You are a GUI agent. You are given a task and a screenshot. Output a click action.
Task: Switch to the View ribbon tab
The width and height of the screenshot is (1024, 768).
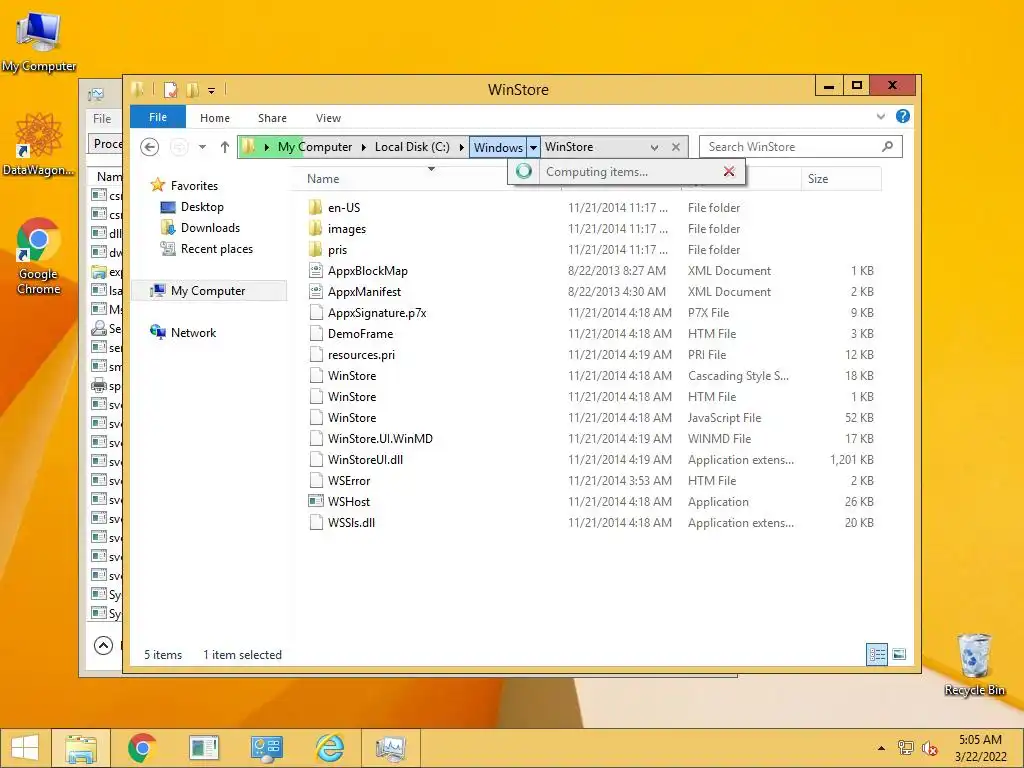pyautogui.click(x=328, y=118)
